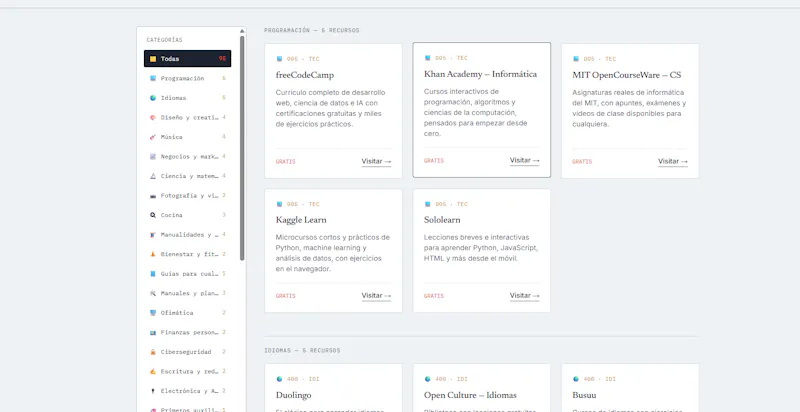Click the tools icon for Manuales y plan…

coord(153,293)
